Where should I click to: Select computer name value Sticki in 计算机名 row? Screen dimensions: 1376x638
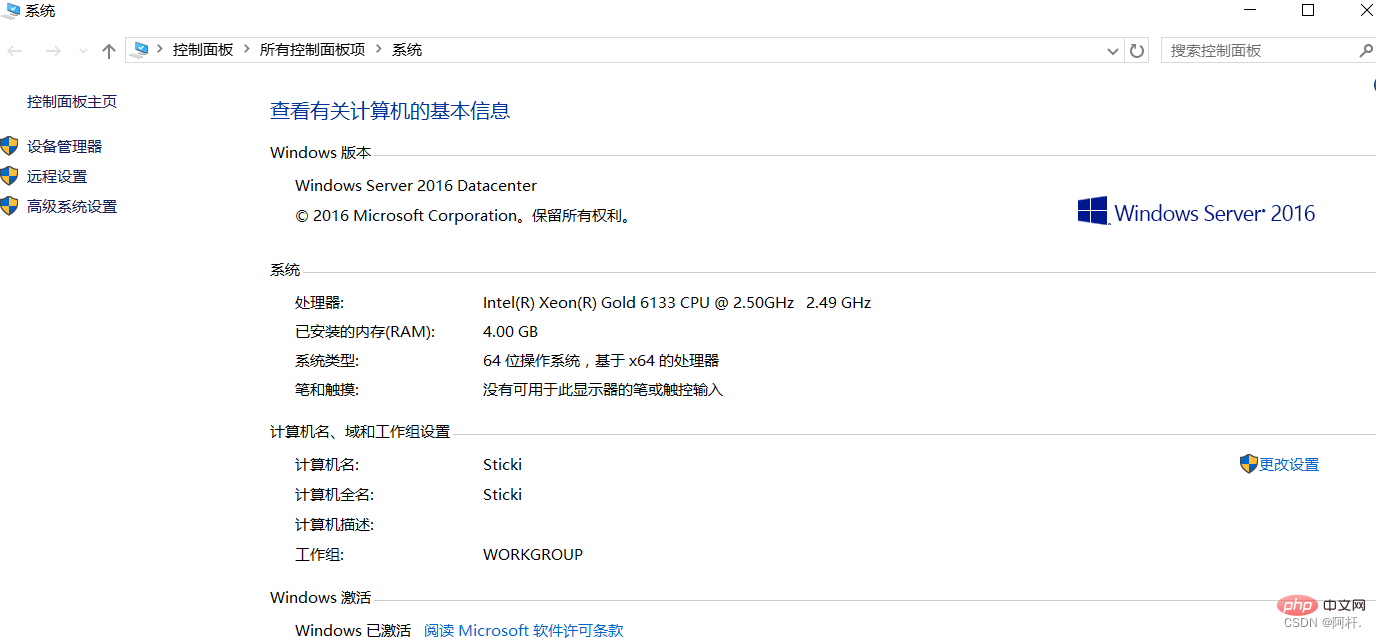click(503, 465)
